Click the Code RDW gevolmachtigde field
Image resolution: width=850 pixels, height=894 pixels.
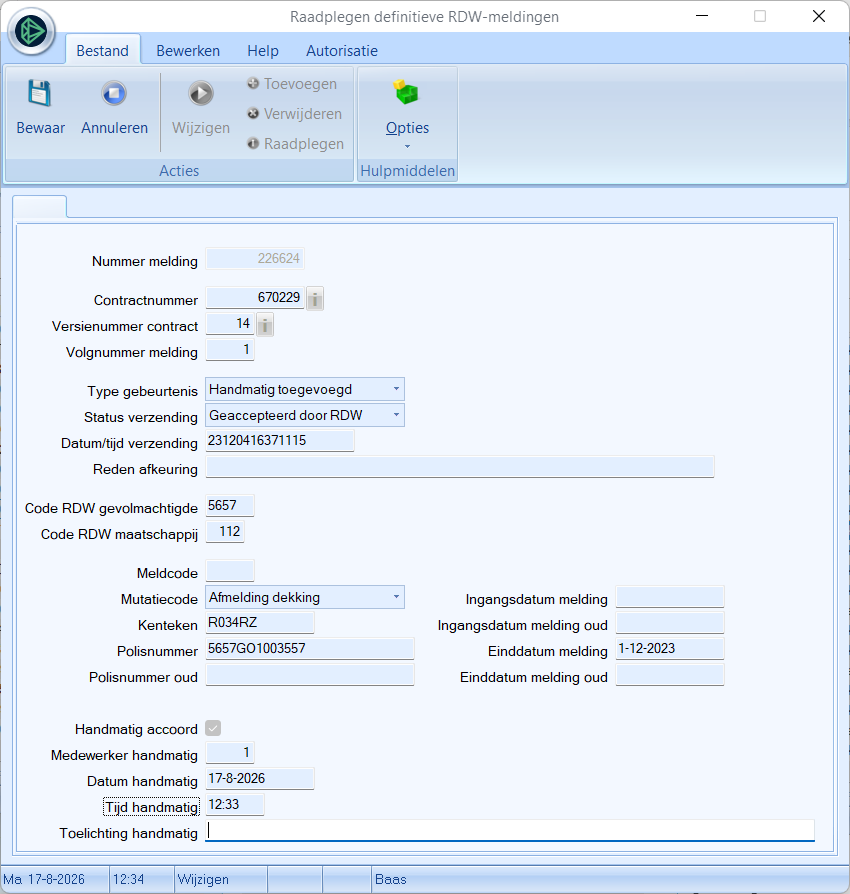tap(230, 506)
